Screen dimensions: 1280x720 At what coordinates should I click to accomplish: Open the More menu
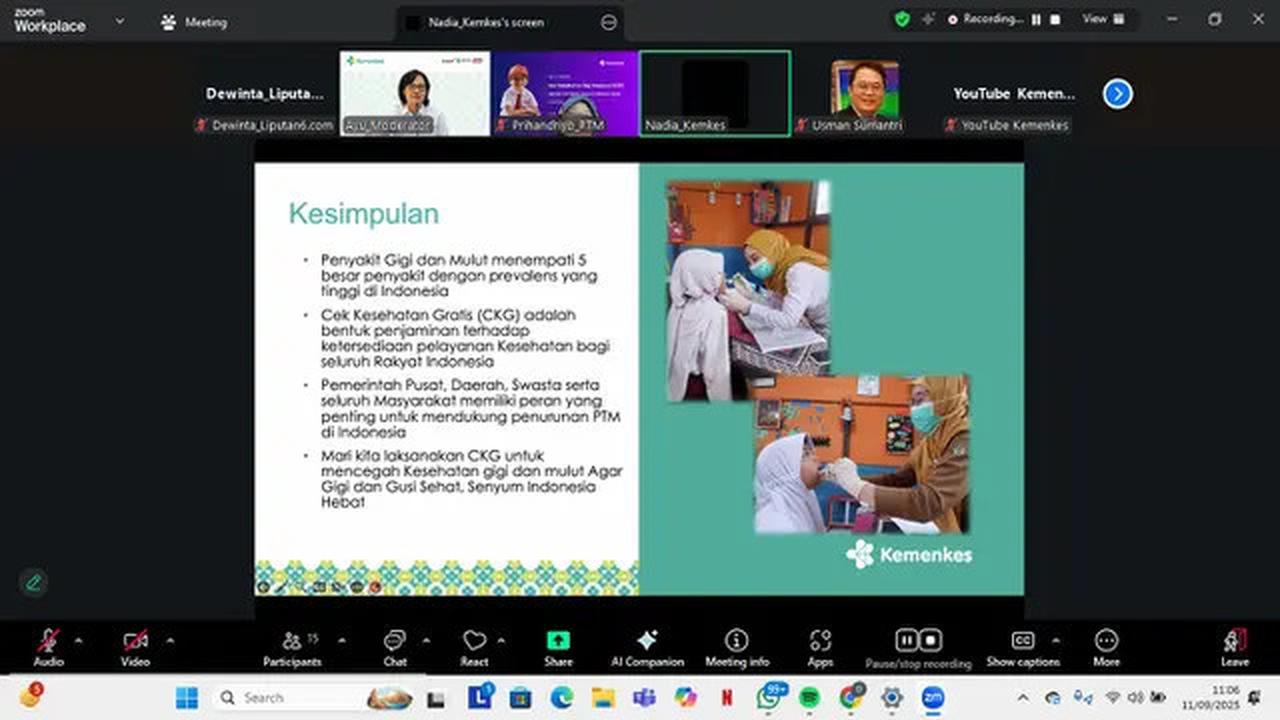tap(1106, 647)
